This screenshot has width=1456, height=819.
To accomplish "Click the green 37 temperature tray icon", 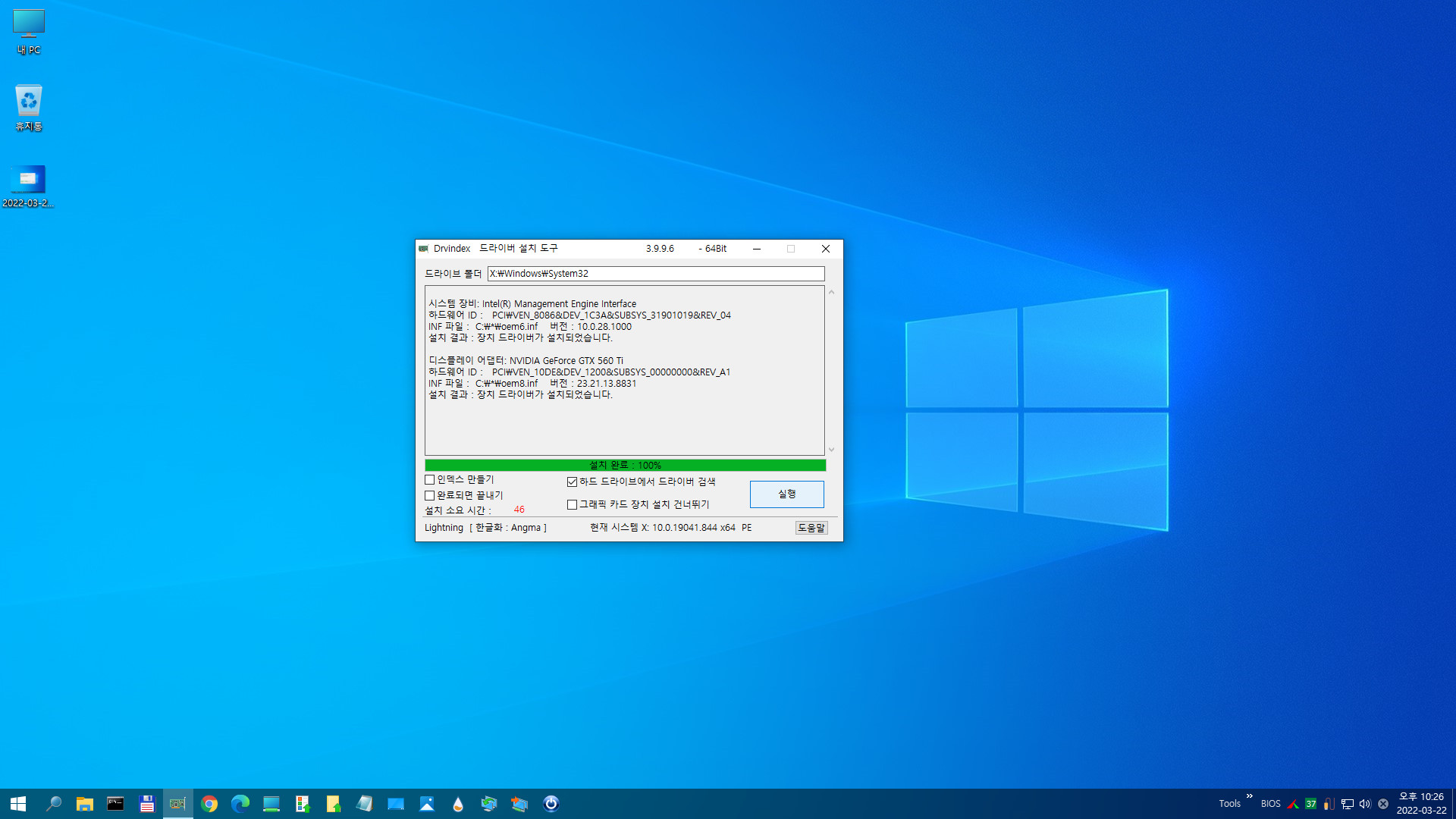I will pos(1311,804).
